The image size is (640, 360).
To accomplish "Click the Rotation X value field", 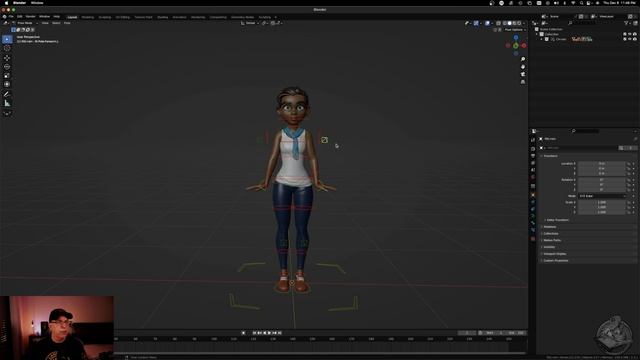I will [602, 180].
